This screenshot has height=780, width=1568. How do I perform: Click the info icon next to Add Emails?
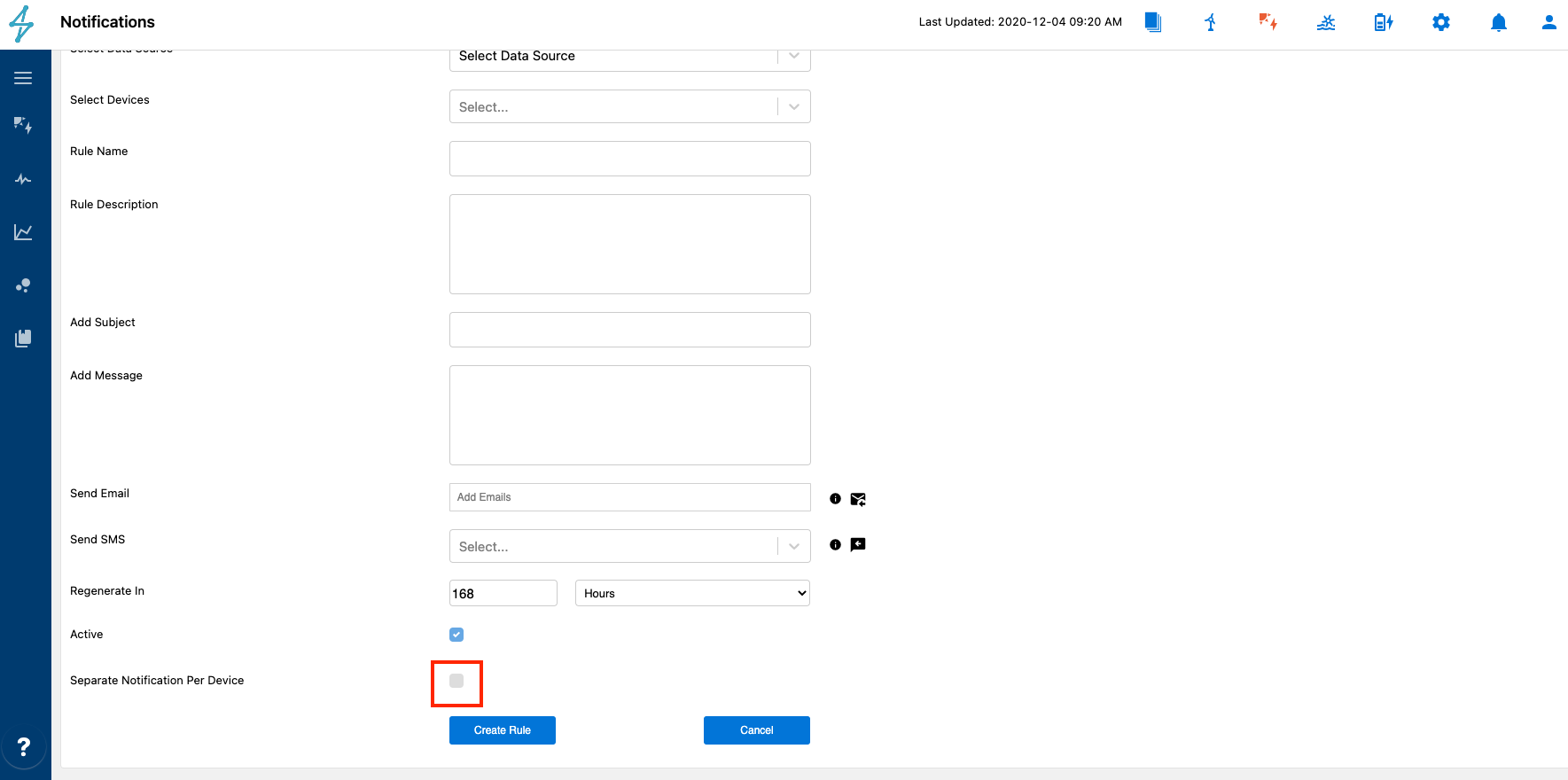tap(835, 499)
